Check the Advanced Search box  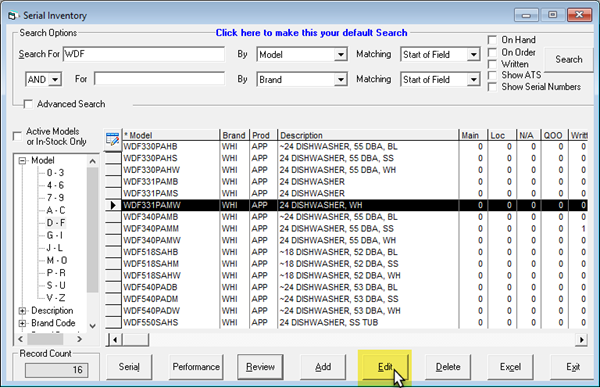click(x=28, y=104)
